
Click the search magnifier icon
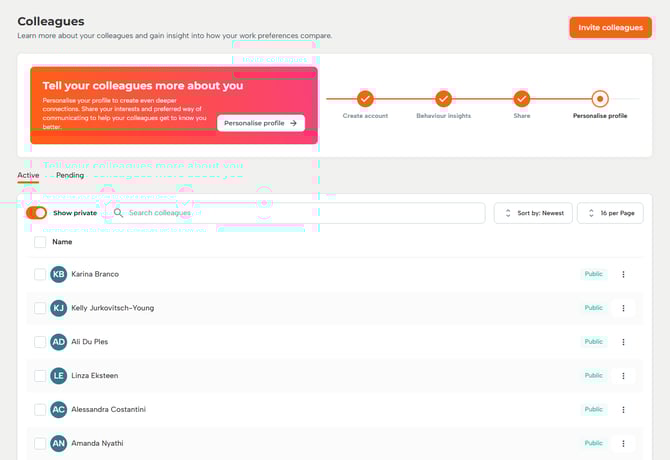[x=118, y=213]
